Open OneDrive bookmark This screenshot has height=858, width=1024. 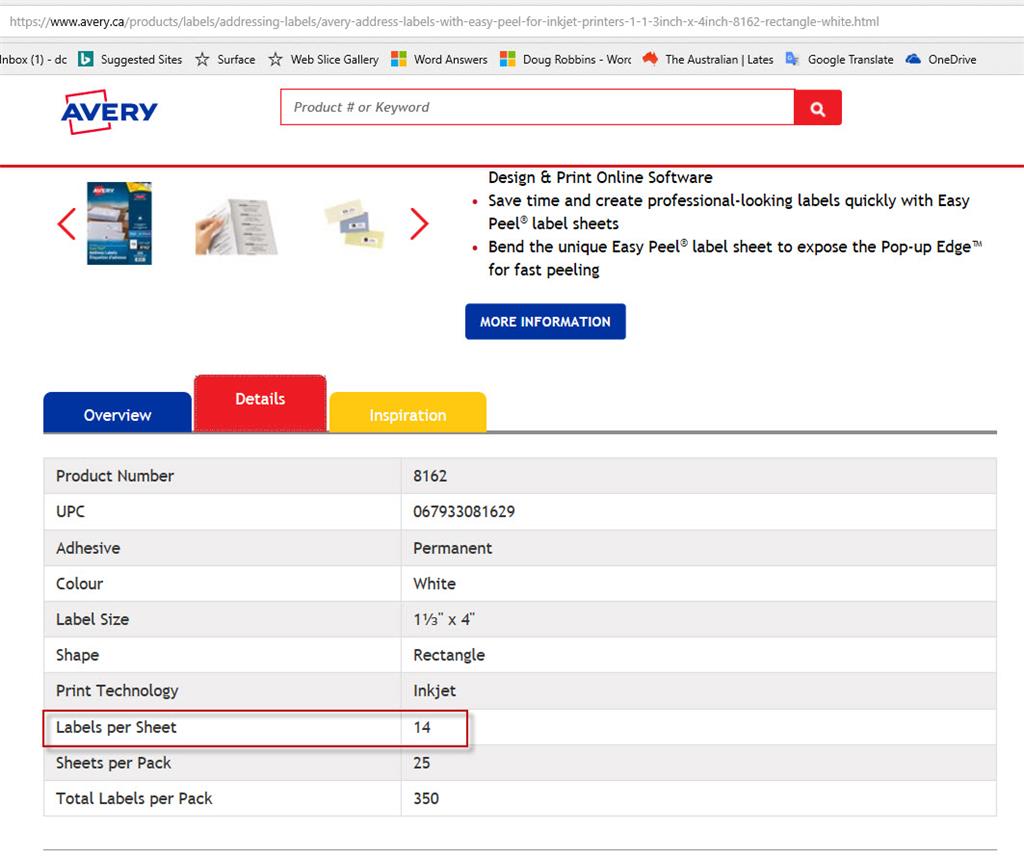click(x=941, y=59)
